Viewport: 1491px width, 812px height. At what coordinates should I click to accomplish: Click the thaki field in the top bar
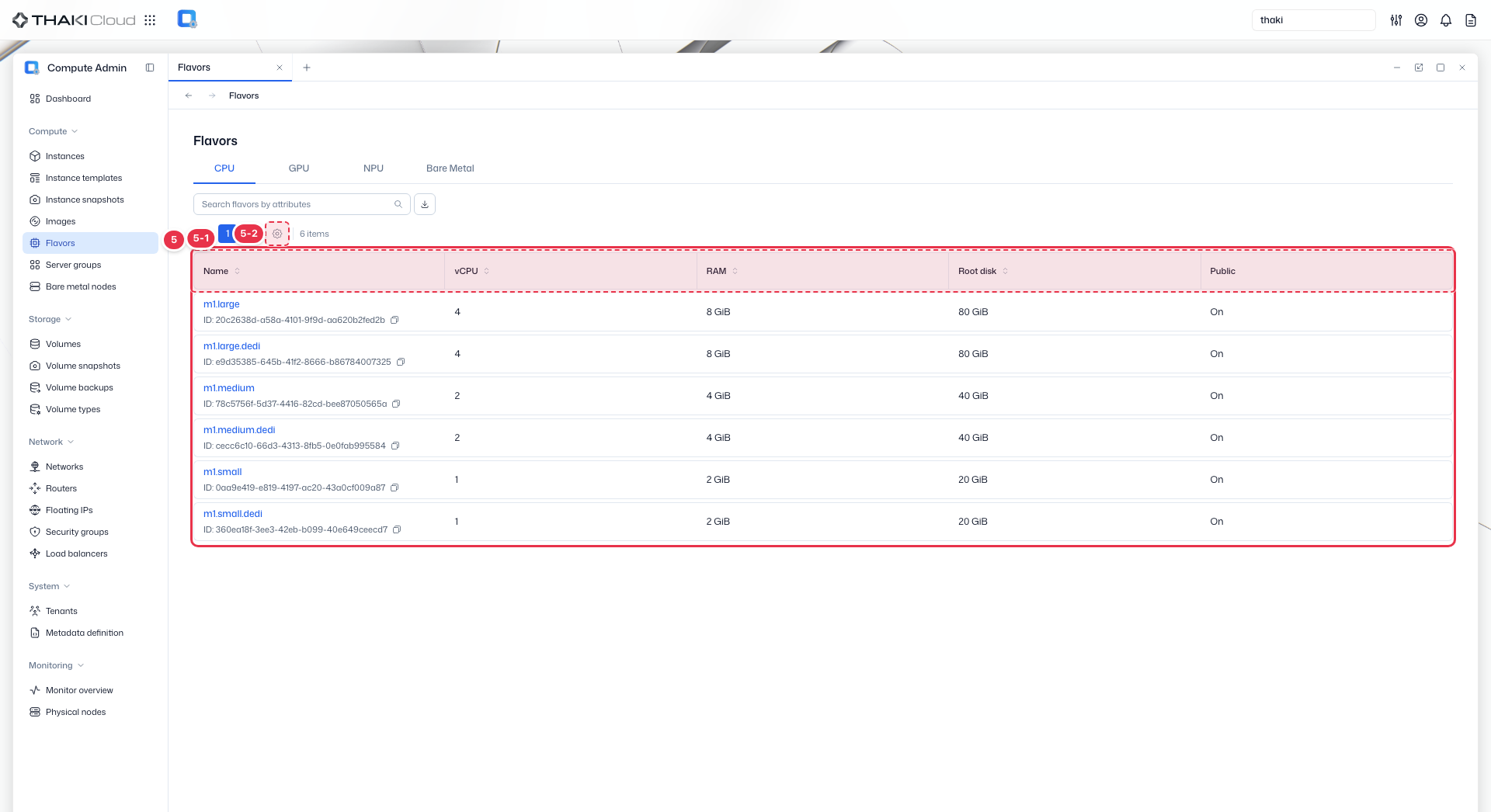pos(1314,20)
